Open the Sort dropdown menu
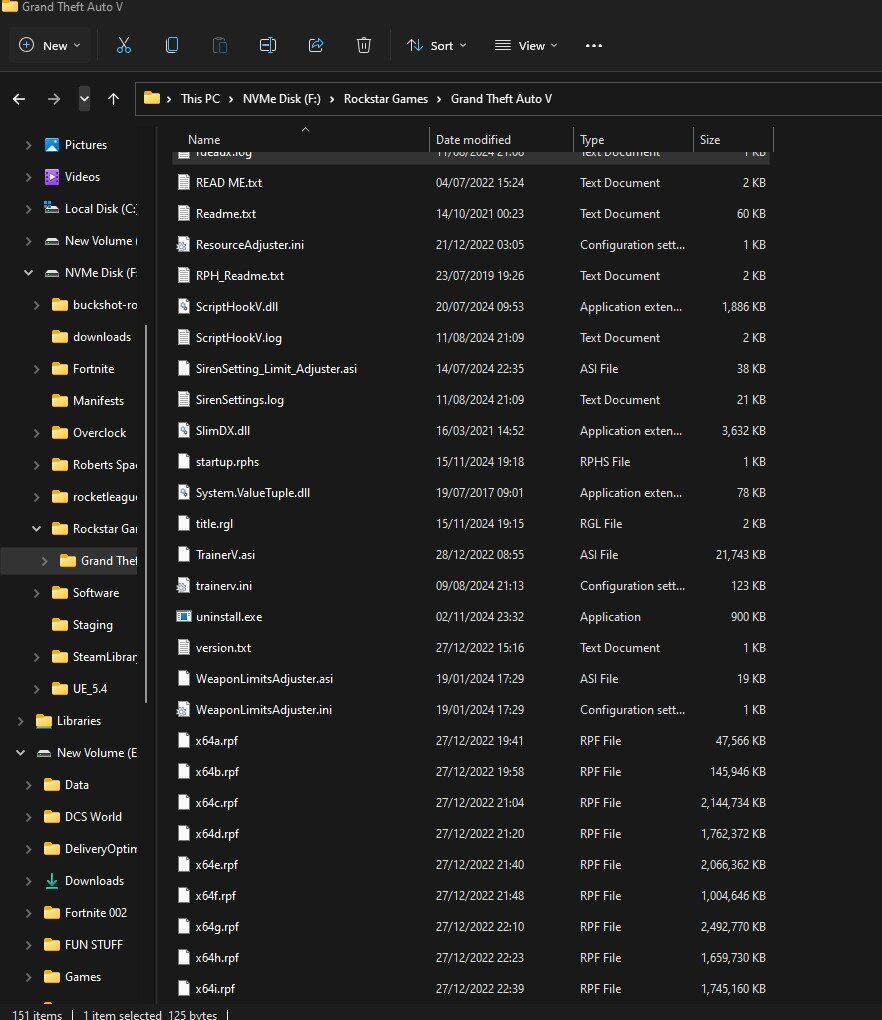Viewport: 882px width, 1020px height. [x=436, y=45]
